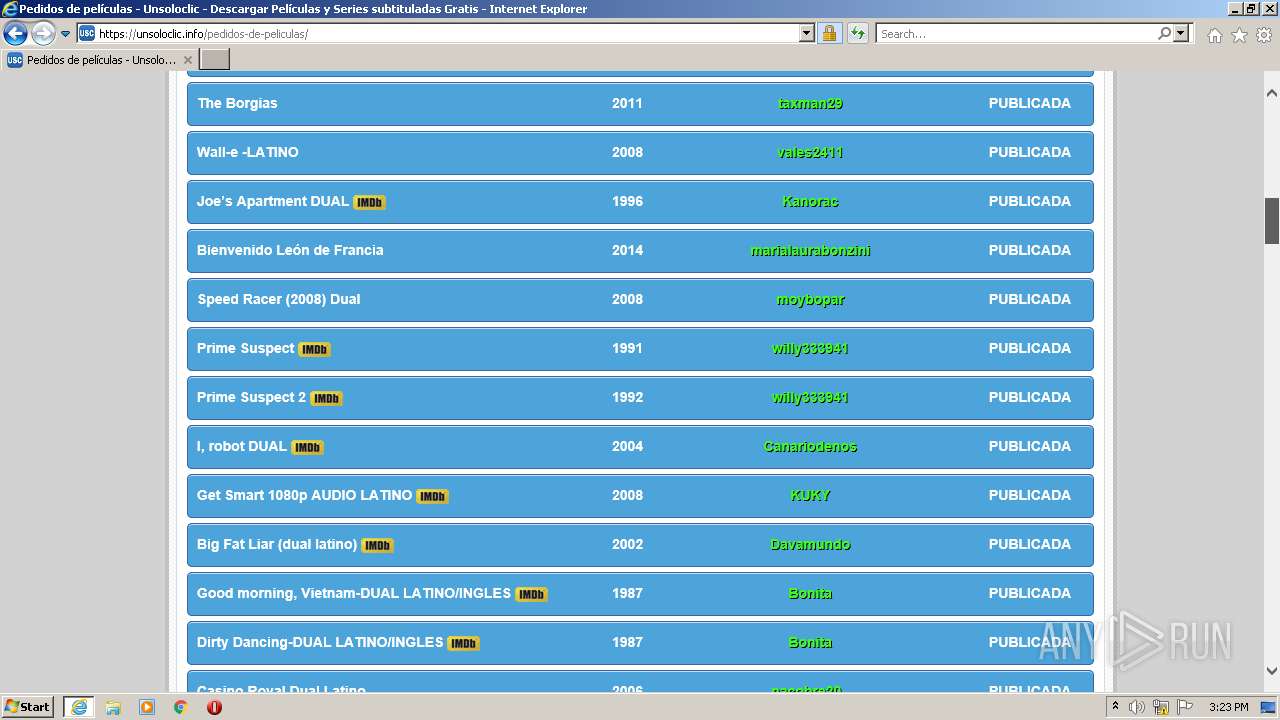The image size is (1280, 720).
Task: Go back with the browser Back arrow
Action: [x=15, y=34]
